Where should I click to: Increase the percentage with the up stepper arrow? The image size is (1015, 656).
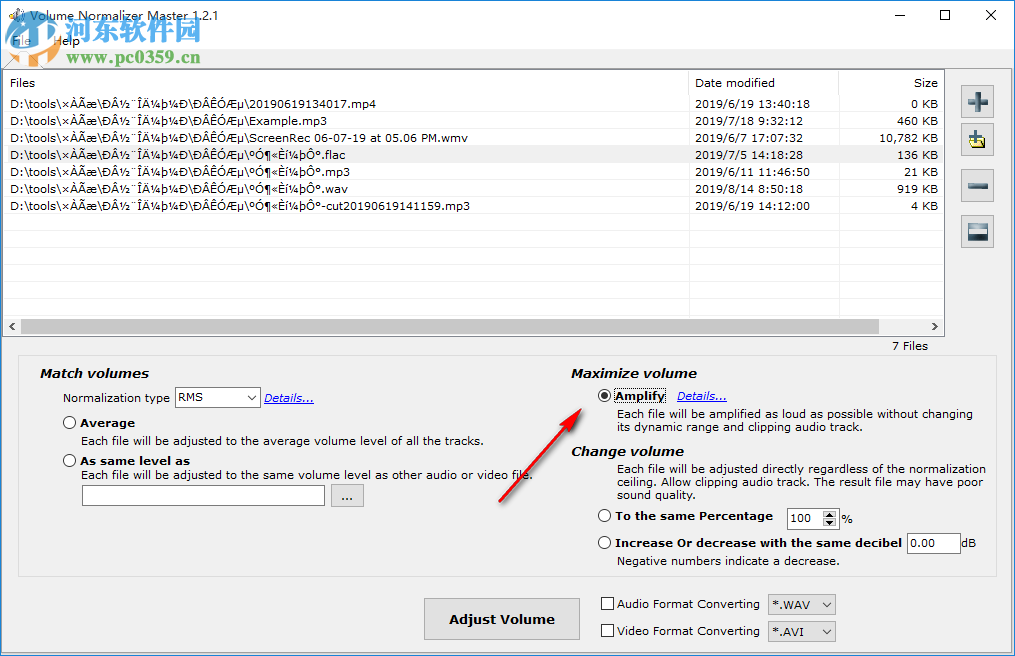830,513
